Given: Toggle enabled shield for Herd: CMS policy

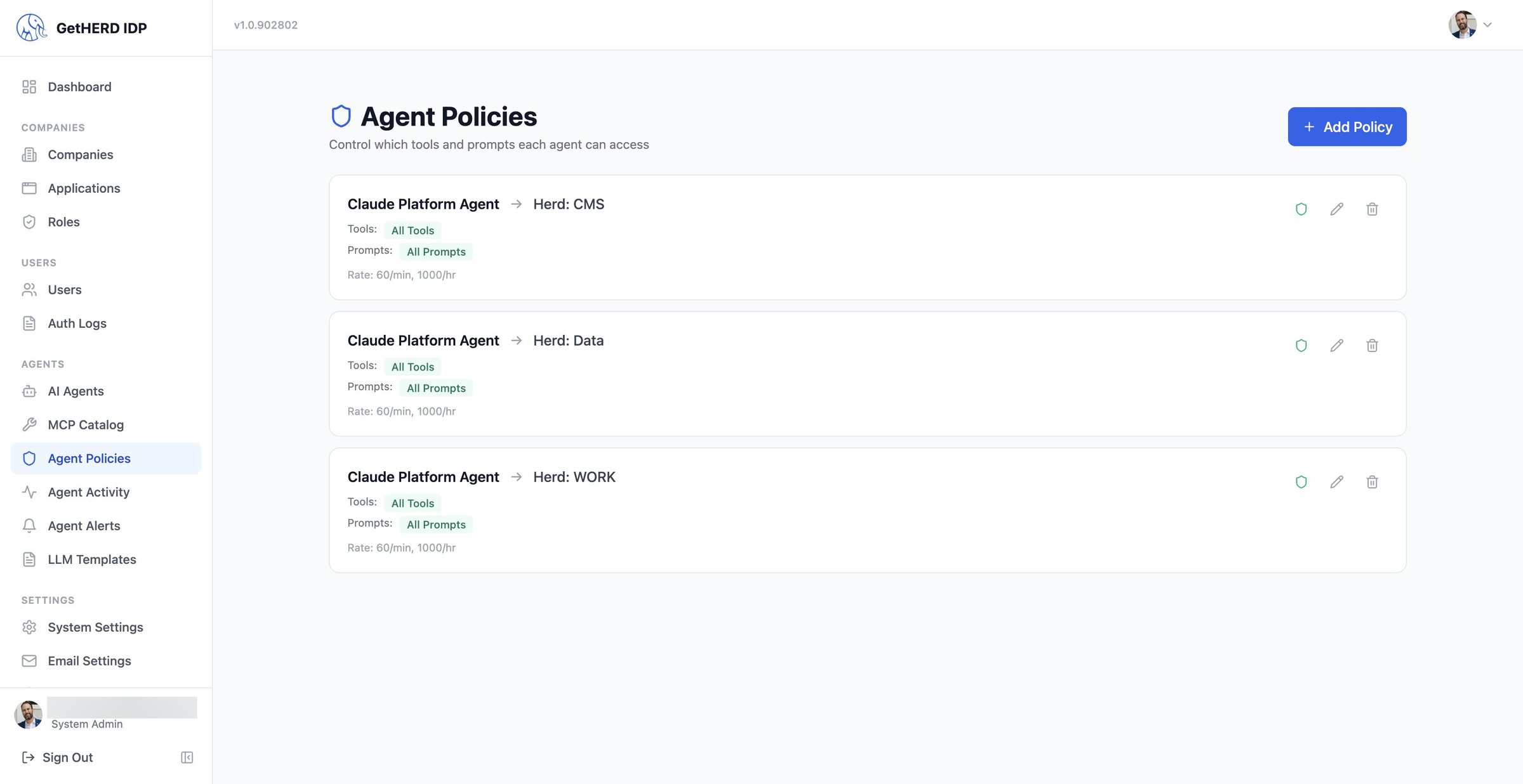Looking at the screenshot, I should (x=1301, y=209).
